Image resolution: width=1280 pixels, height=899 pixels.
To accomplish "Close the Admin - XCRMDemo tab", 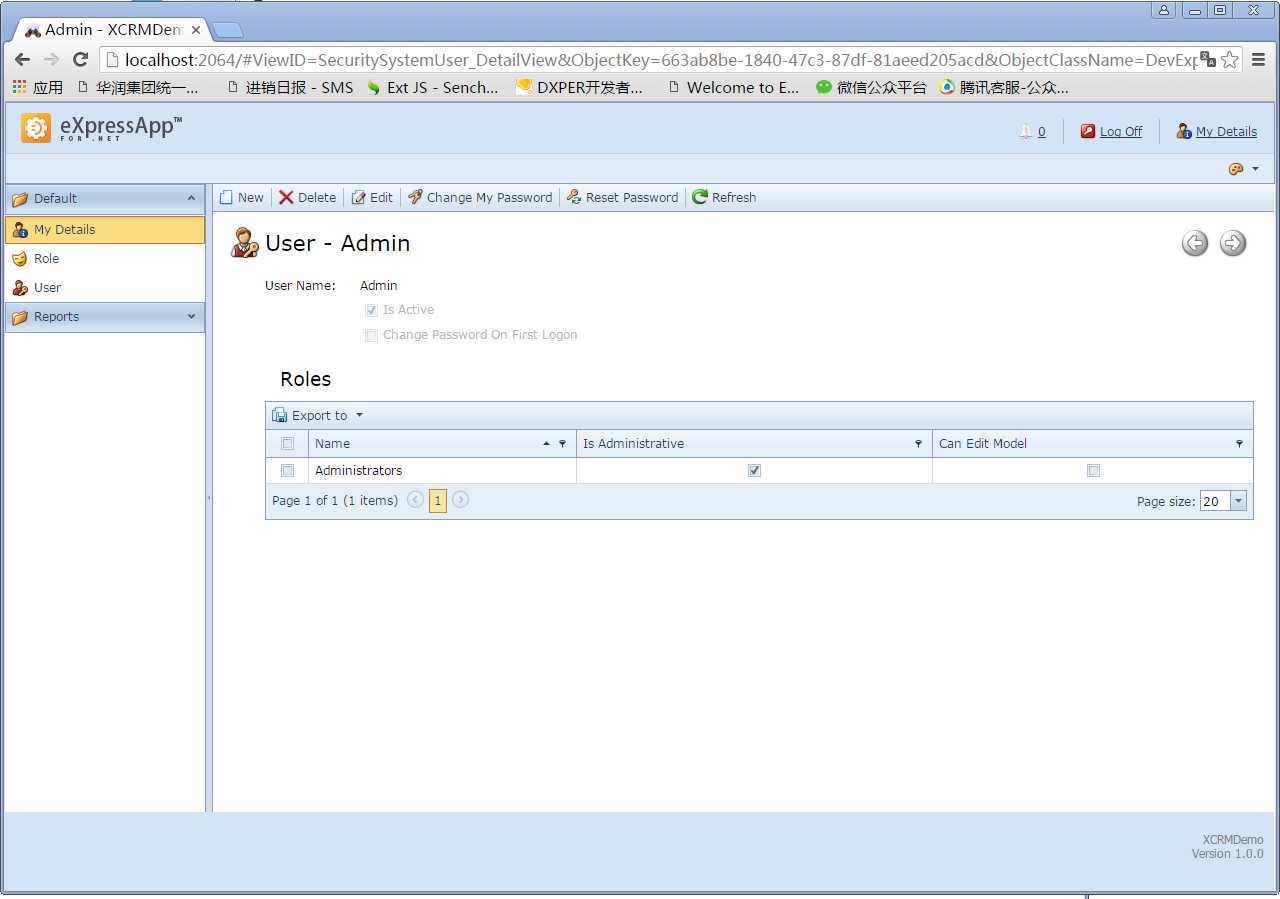I will point(196,30).
